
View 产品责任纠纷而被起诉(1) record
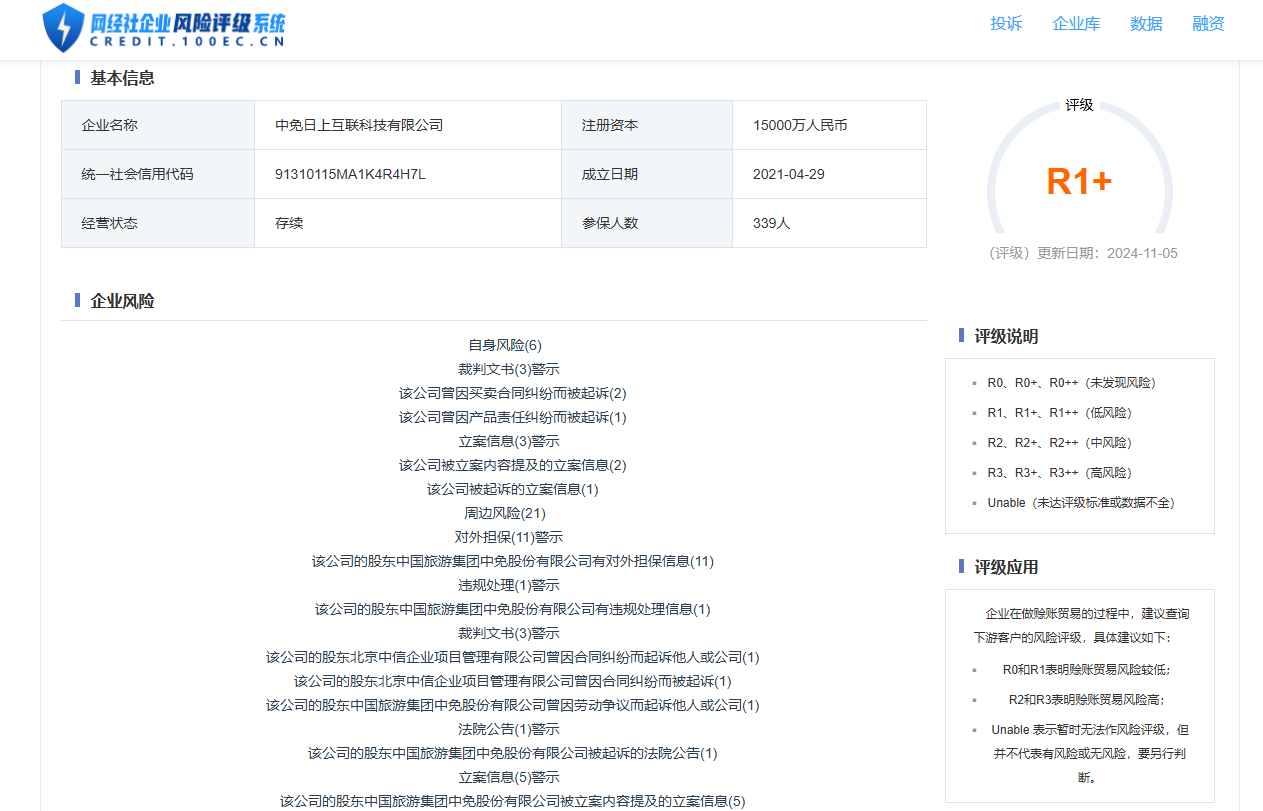pos(512,417)
